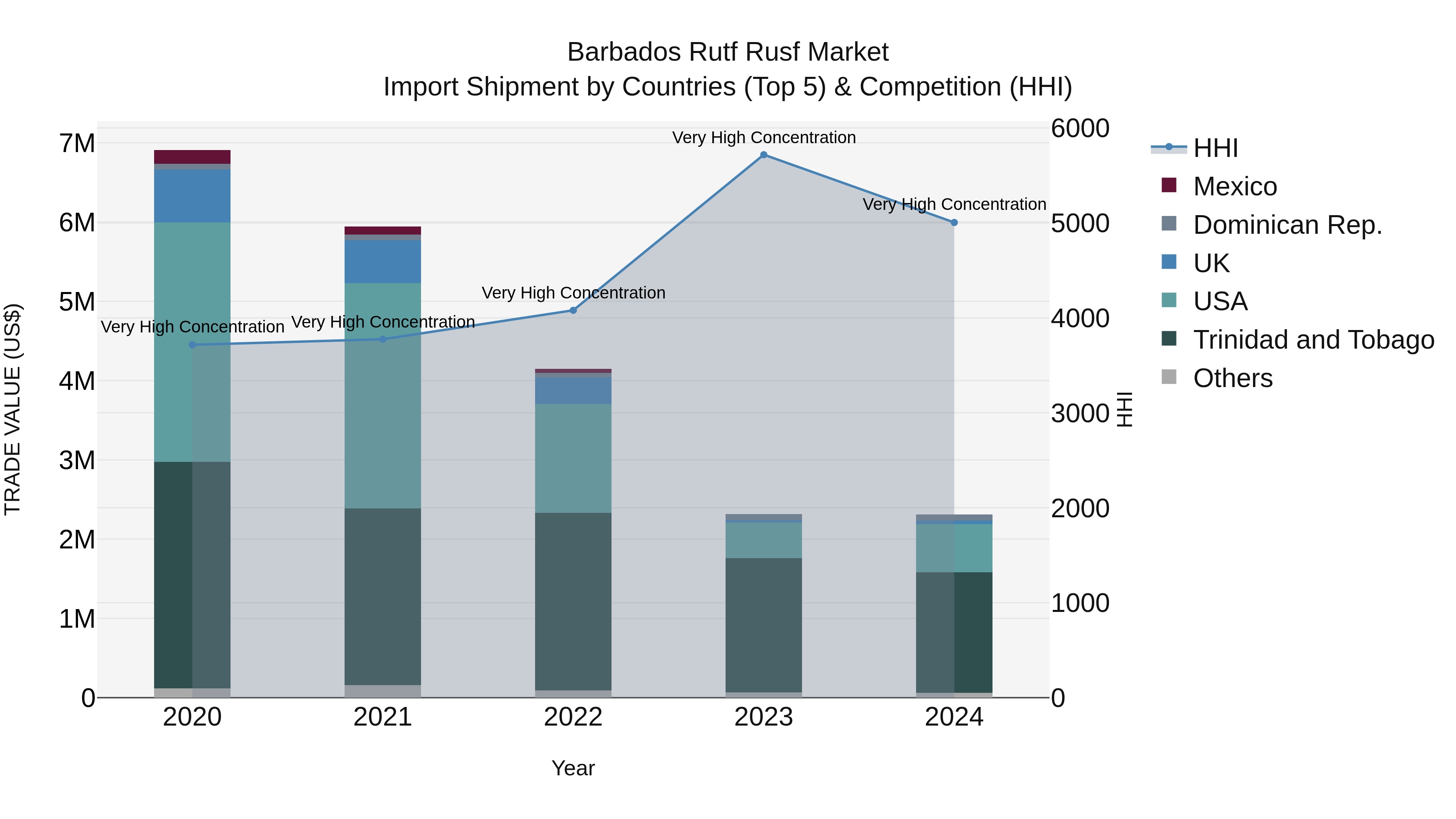Click the 5000 tick on HHI axis
Screen dimensions: 1456x819
(x=1080, y=223)
